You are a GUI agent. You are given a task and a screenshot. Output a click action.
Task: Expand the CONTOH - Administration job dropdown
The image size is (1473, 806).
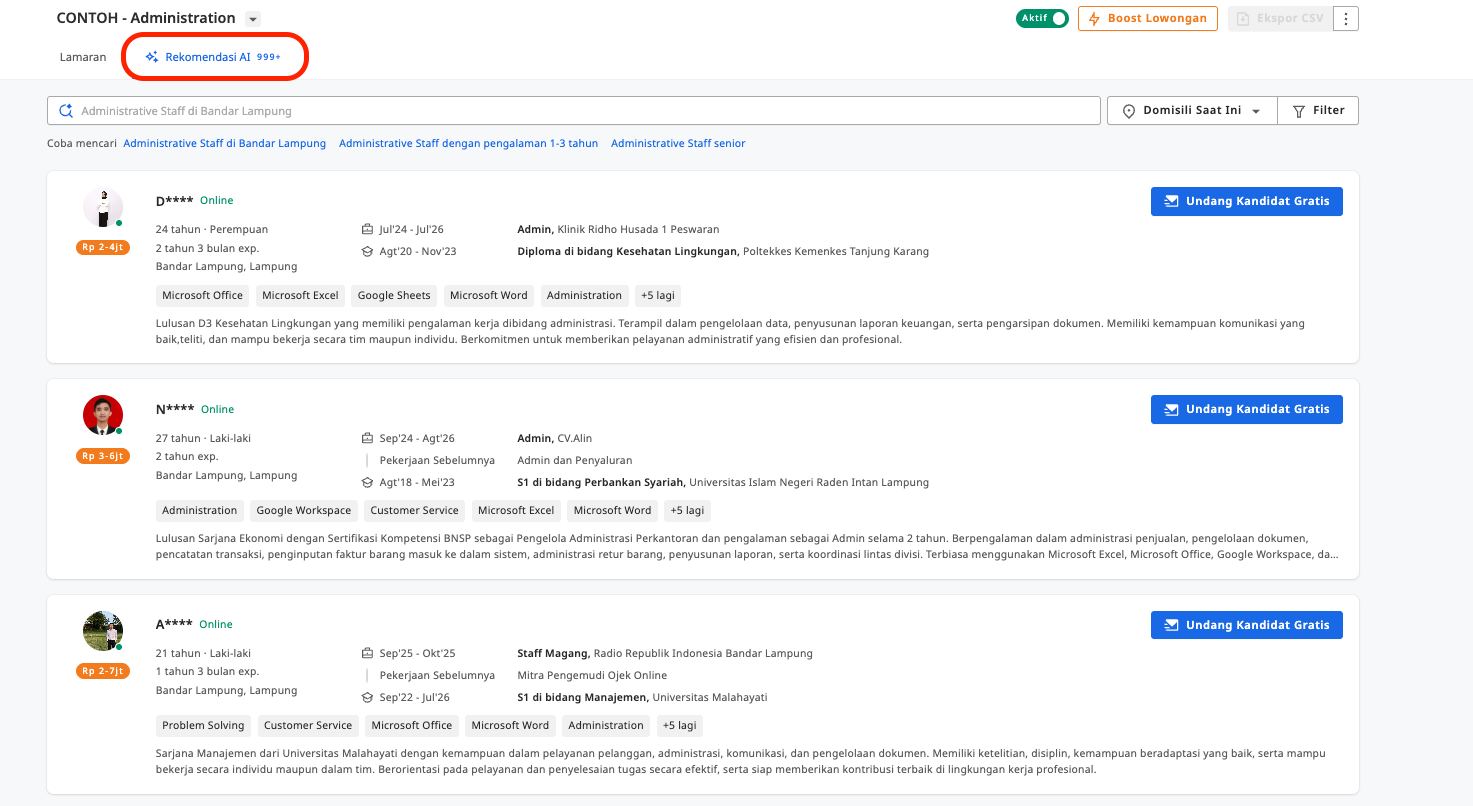[253, 19]
